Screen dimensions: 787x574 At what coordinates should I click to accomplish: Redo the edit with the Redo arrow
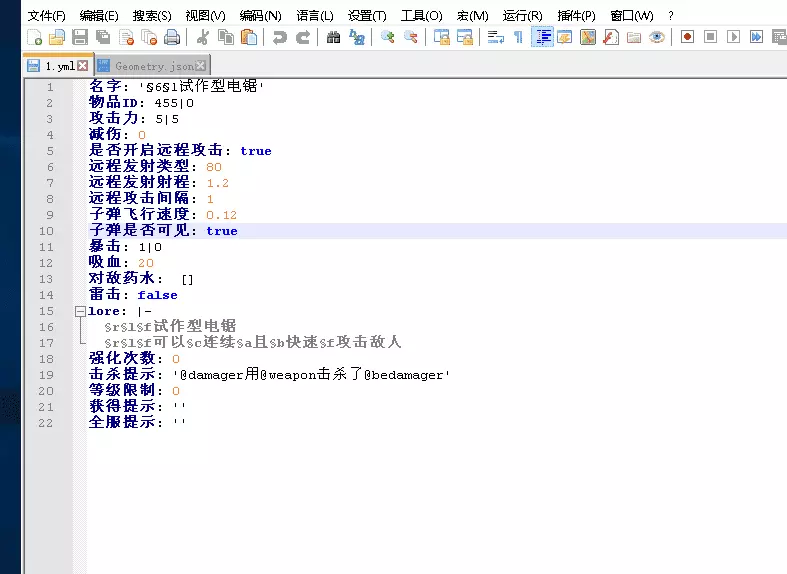303,37
